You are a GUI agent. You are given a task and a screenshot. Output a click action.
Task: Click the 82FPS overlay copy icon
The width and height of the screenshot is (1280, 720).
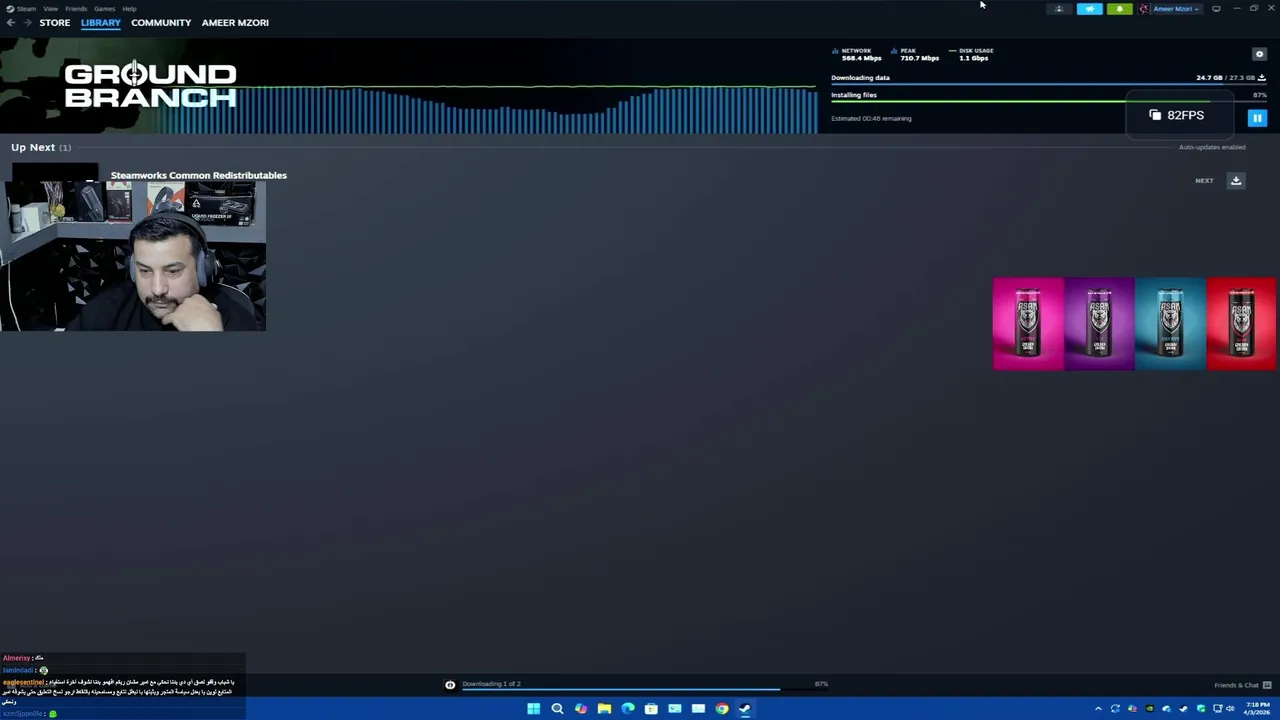click(1155, 115)
